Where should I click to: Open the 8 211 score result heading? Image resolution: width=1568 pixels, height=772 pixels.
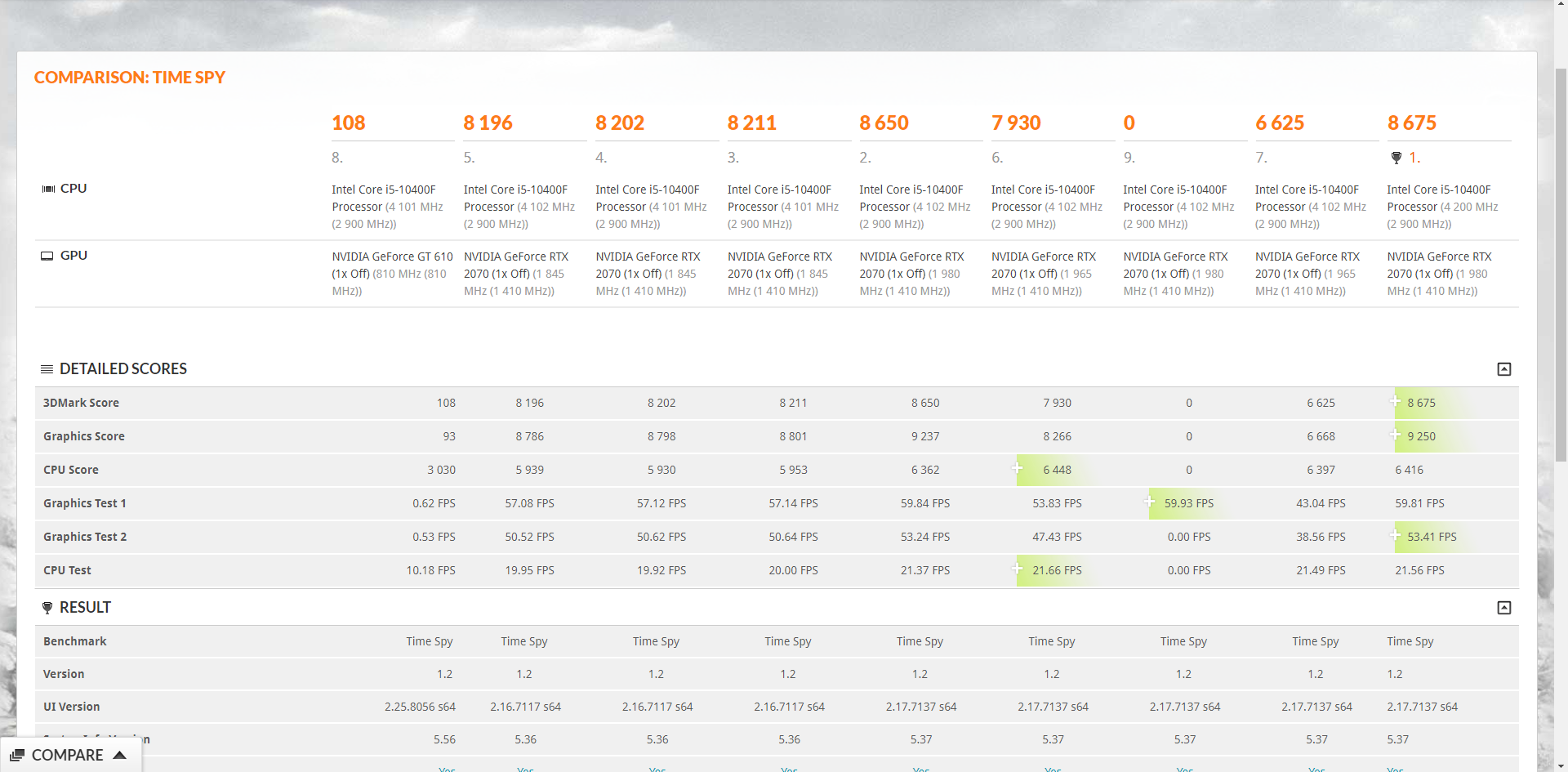click(752, 123)
